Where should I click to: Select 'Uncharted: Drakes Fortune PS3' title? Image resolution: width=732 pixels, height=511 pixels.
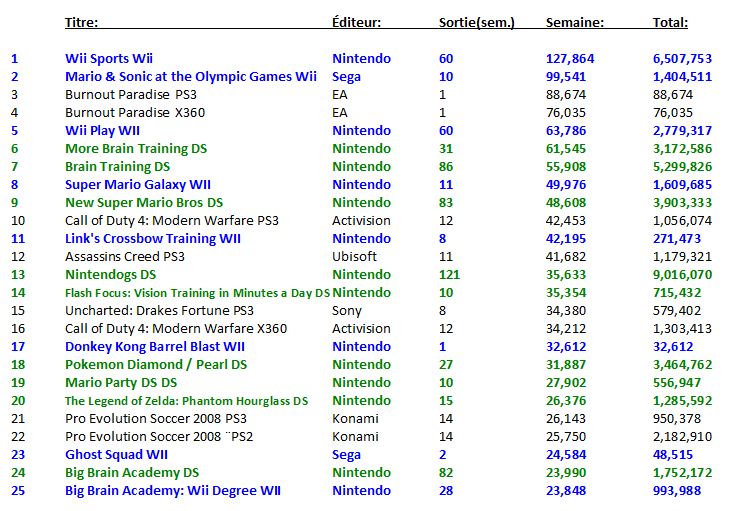(159, 311)
